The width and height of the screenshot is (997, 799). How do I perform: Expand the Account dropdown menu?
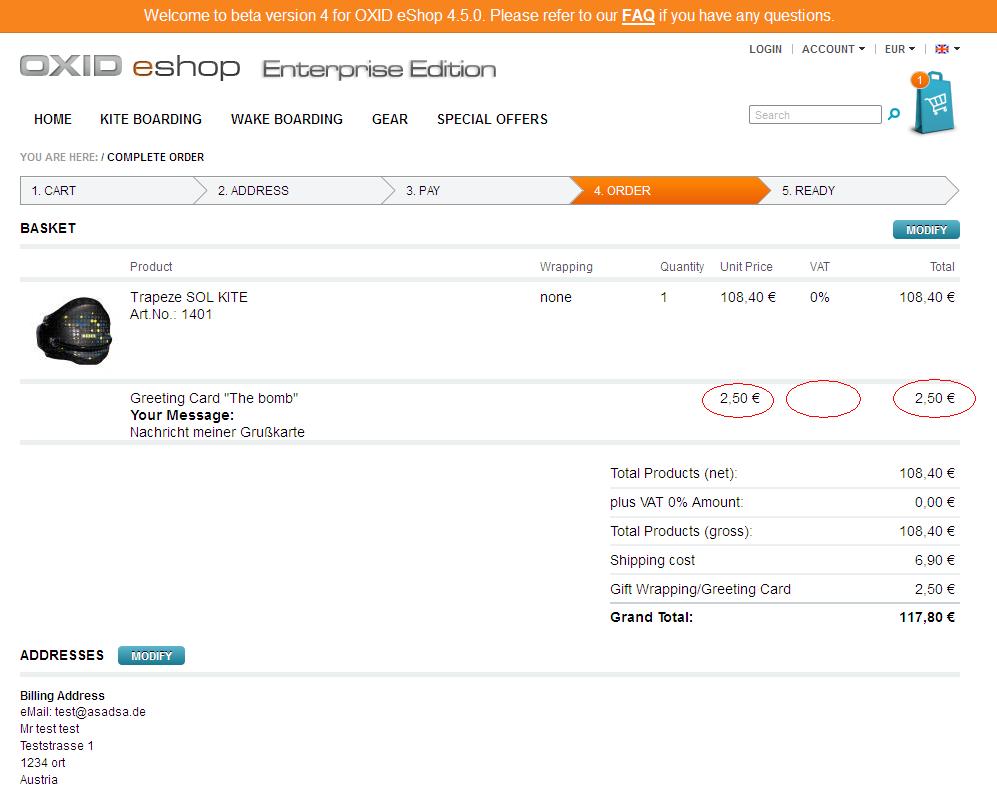(833, 49)
